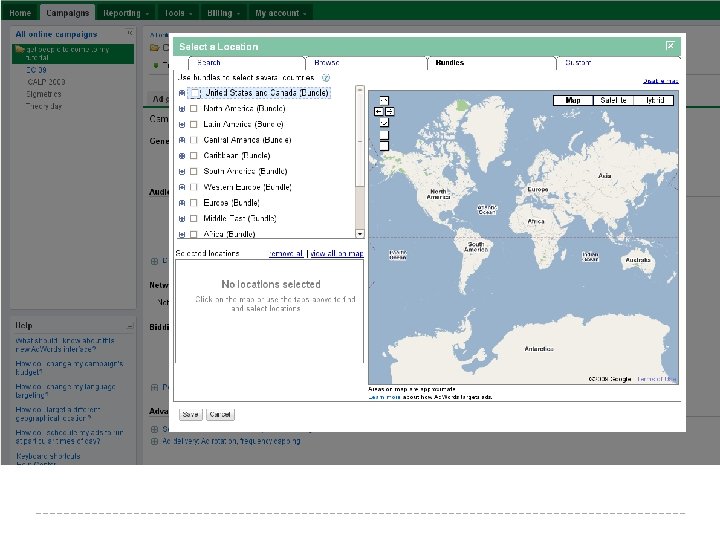
Task: Open the Learn more link below the map
Action: click(384, 397)
